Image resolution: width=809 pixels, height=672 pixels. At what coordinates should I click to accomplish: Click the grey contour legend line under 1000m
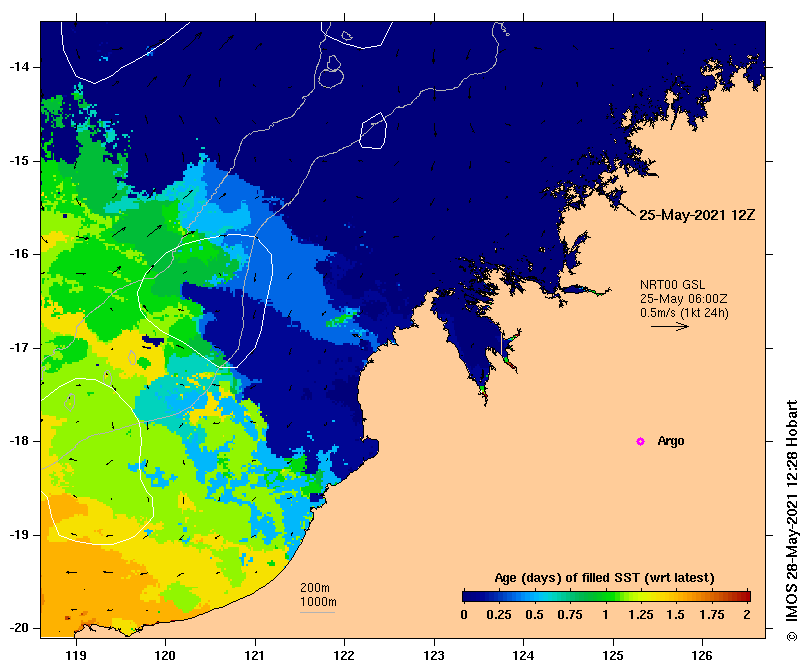pos(317,613)
